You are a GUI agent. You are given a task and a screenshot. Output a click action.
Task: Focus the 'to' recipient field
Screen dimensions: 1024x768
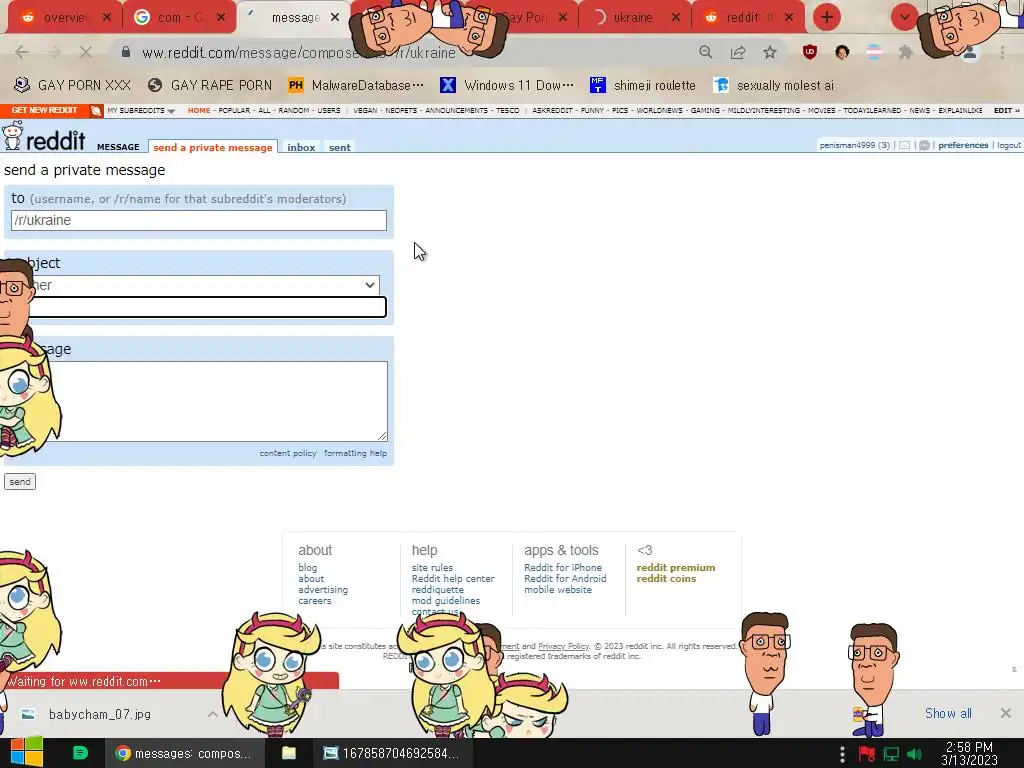[199, 220]
